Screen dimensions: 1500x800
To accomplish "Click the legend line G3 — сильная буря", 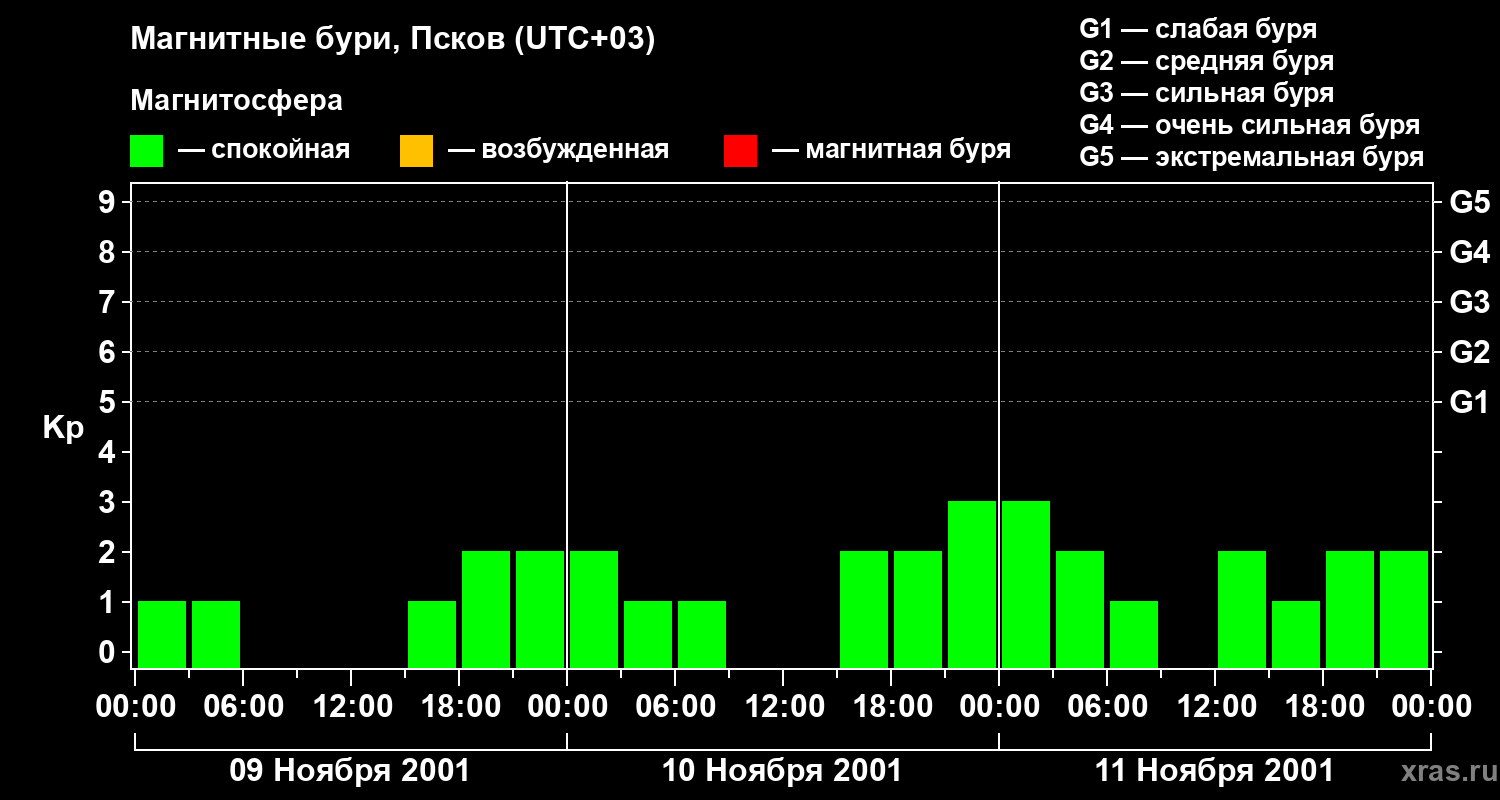I will click(1207, 93).
